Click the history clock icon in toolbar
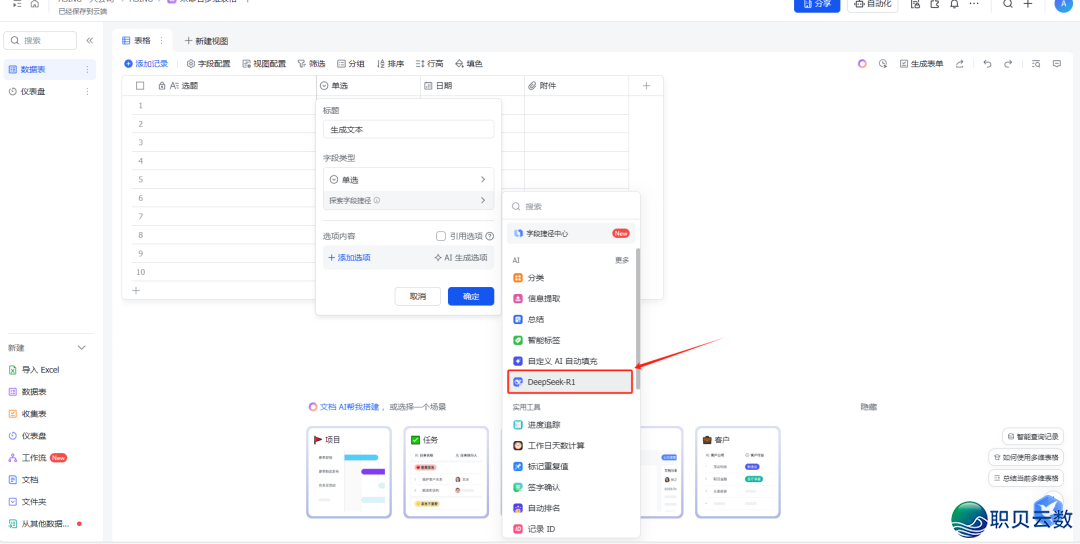The height and width of the screenshot is (544, 1080). [x=883, y=63]
